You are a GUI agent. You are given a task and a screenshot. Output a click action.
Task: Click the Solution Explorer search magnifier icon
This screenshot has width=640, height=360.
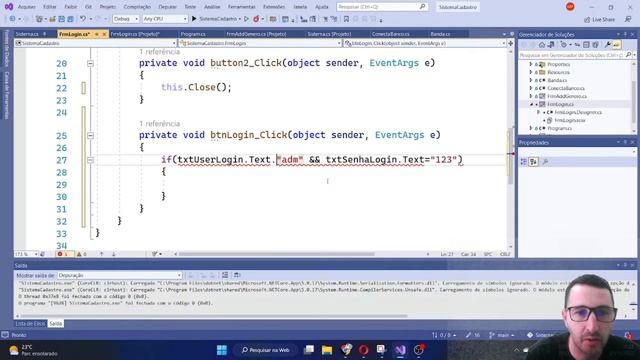tap(628, 55)
